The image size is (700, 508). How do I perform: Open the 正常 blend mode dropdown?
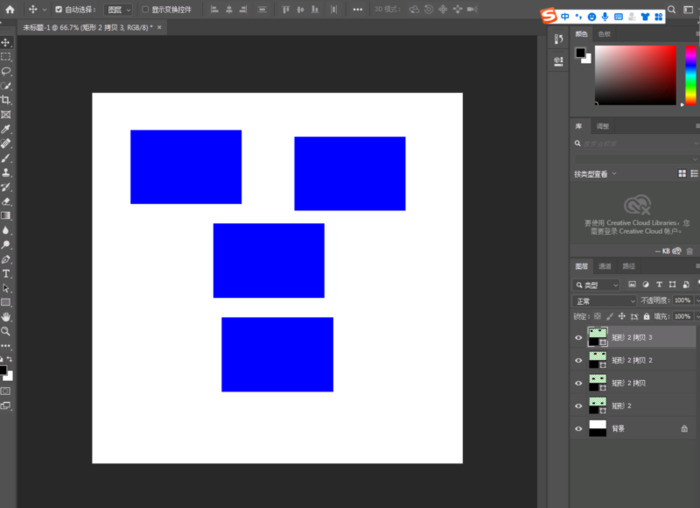click(x=604, y=300)
